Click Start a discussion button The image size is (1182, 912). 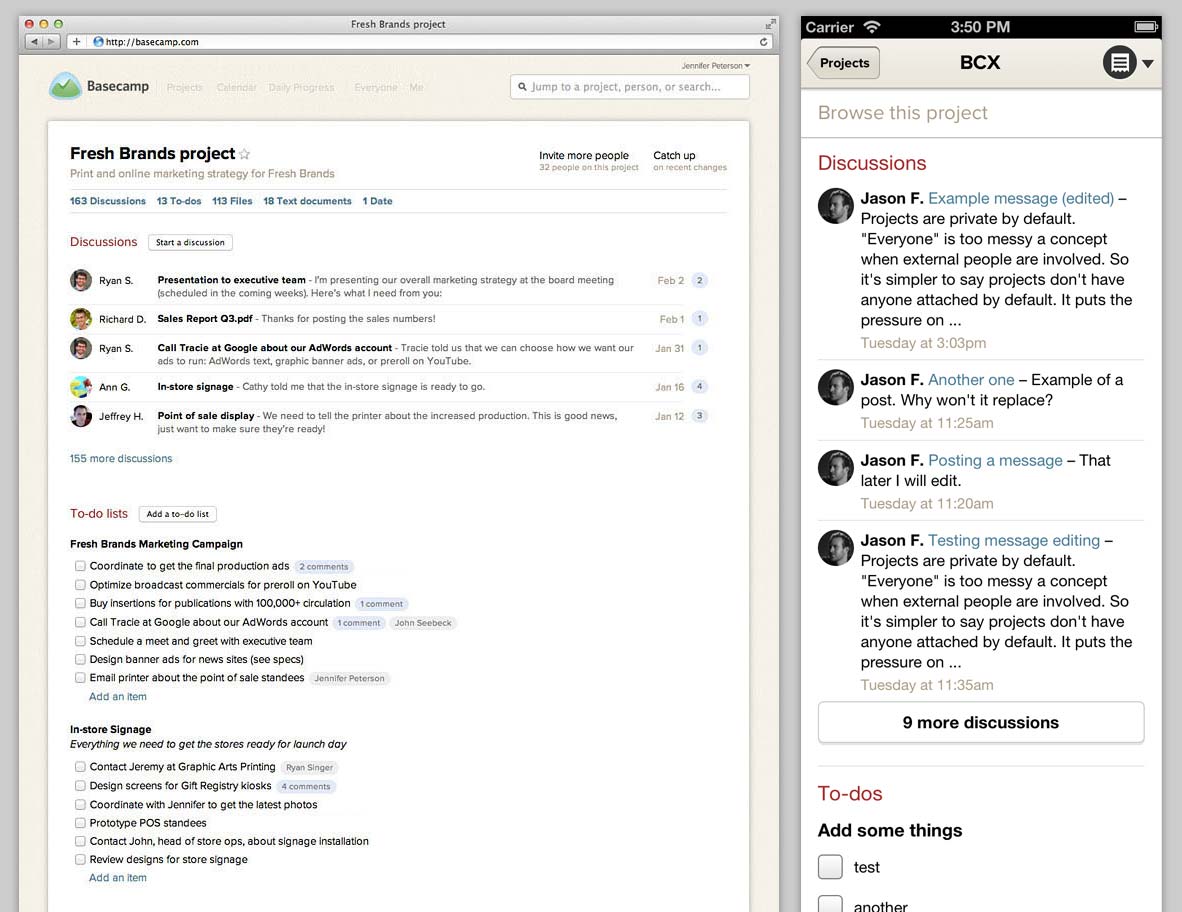190,243
